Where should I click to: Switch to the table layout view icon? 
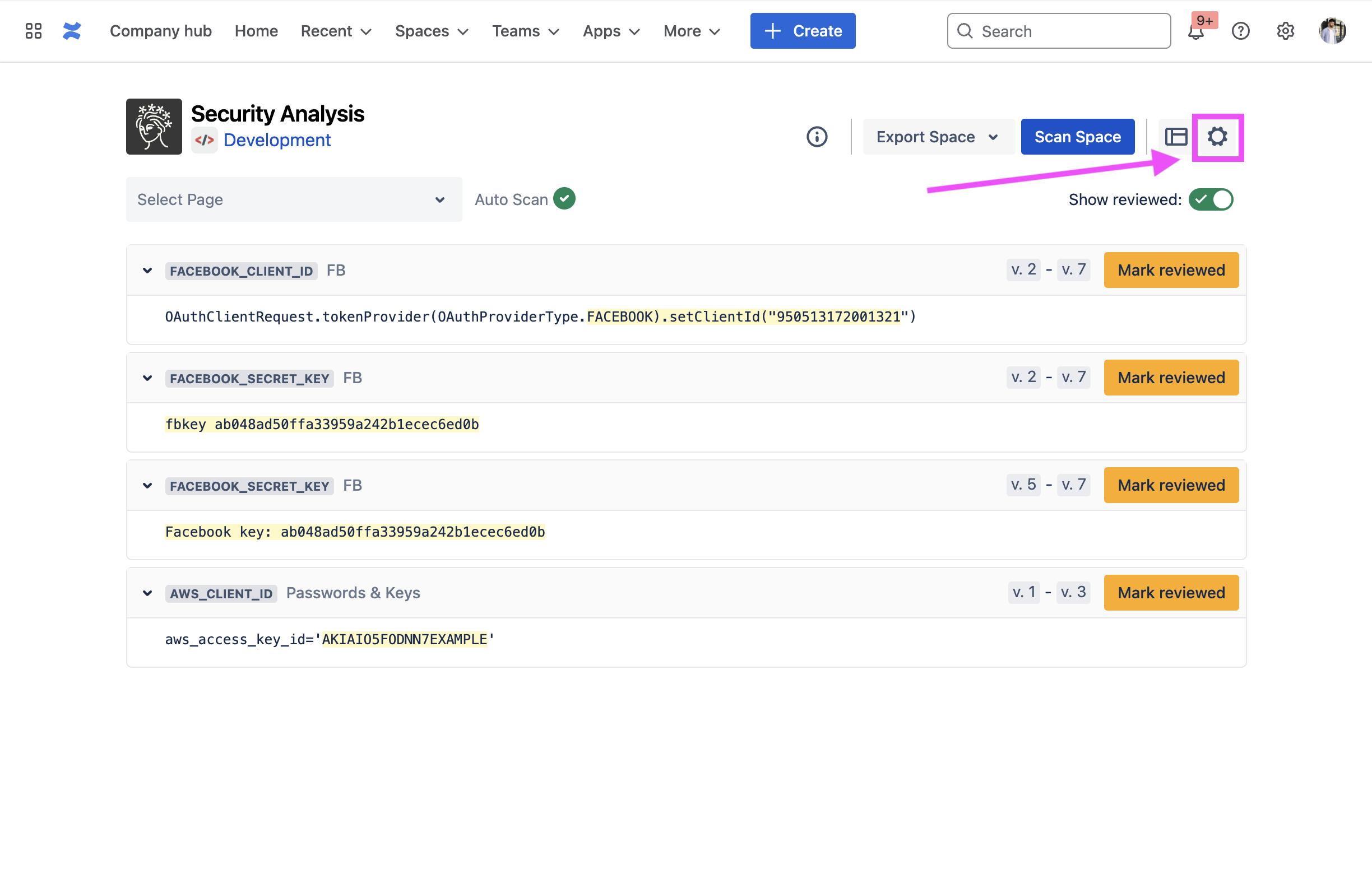[x=1176, y=137]
